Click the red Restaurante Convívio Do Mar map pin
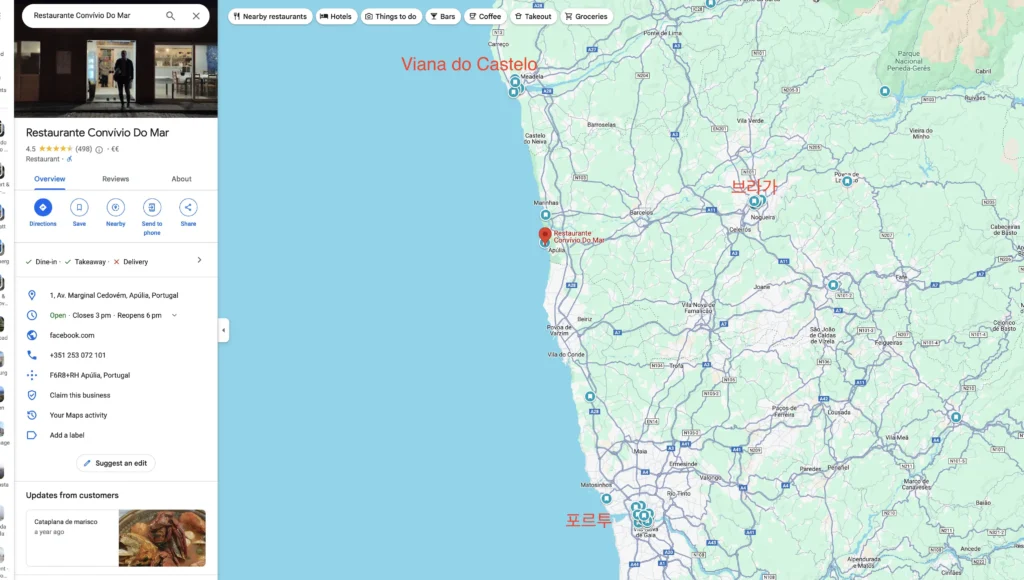The image size is (1024, 580). (545, 236)
